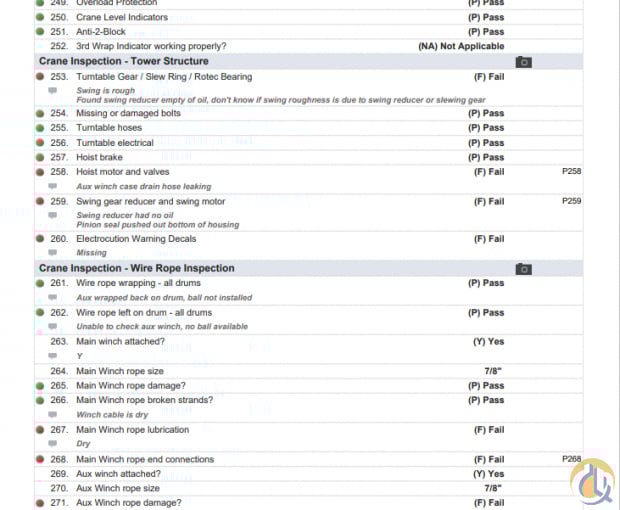Image resolution: width=620 pixels, height=510 pixels.
Task: Click red status dot for Turntable electrical
Action: (40, 142)
